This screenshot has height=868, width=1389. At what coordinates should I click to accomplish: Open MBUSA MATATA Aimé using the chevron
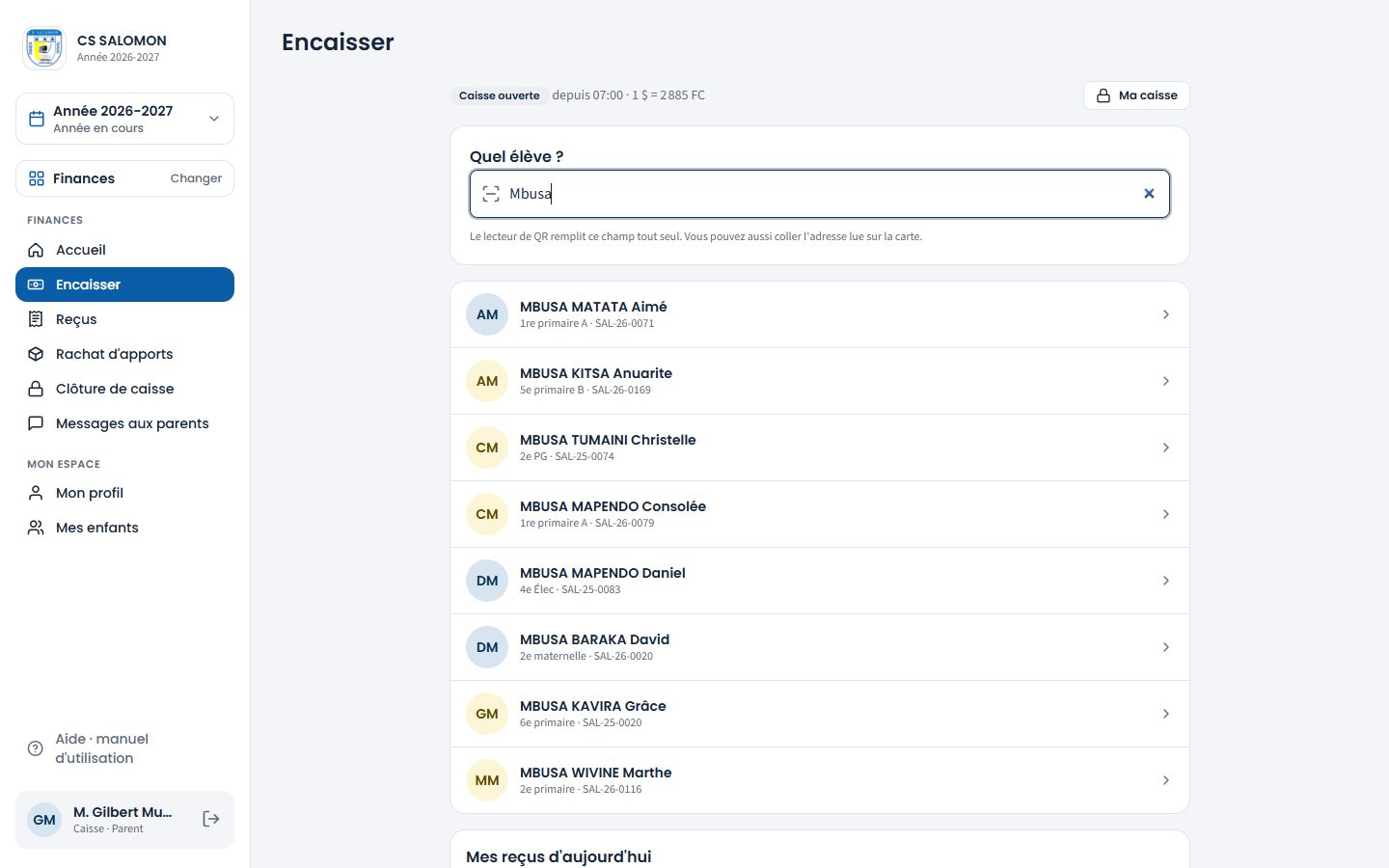click(1166, 314)
